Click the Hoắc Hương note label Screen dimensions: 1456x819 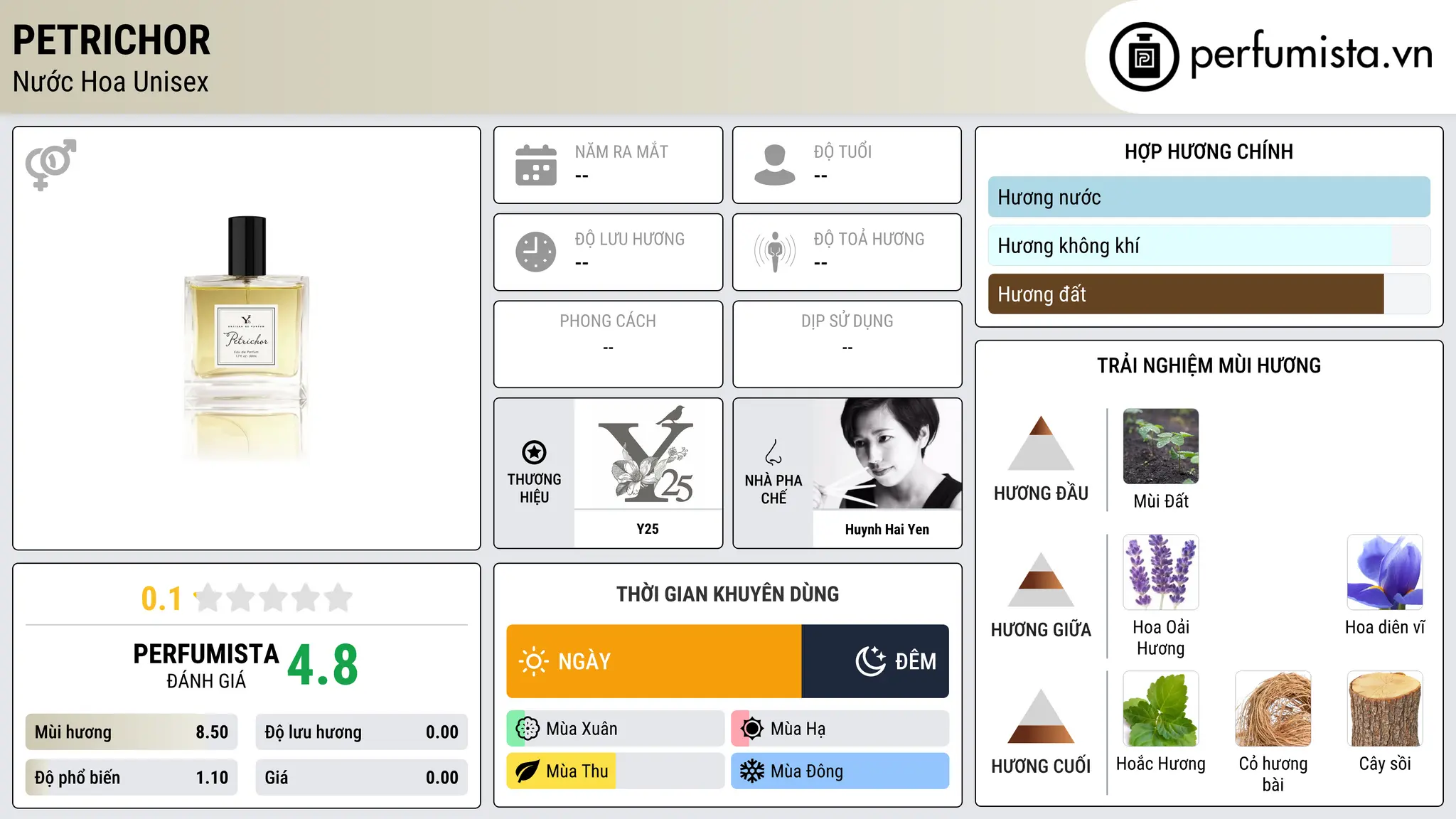(x=1161, y=764)
